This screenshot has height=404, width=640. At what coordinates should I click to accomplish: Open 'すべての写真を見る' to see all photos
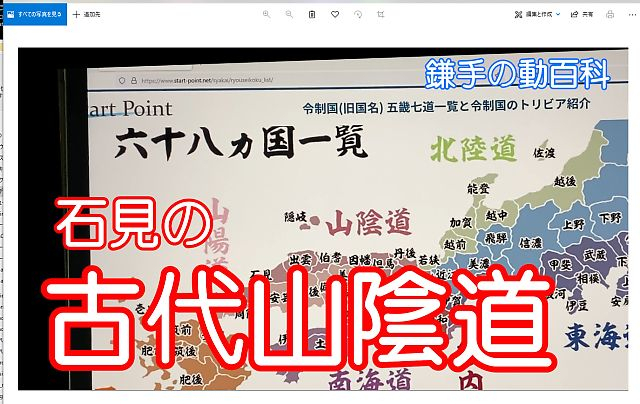click(x=35, y=14)
